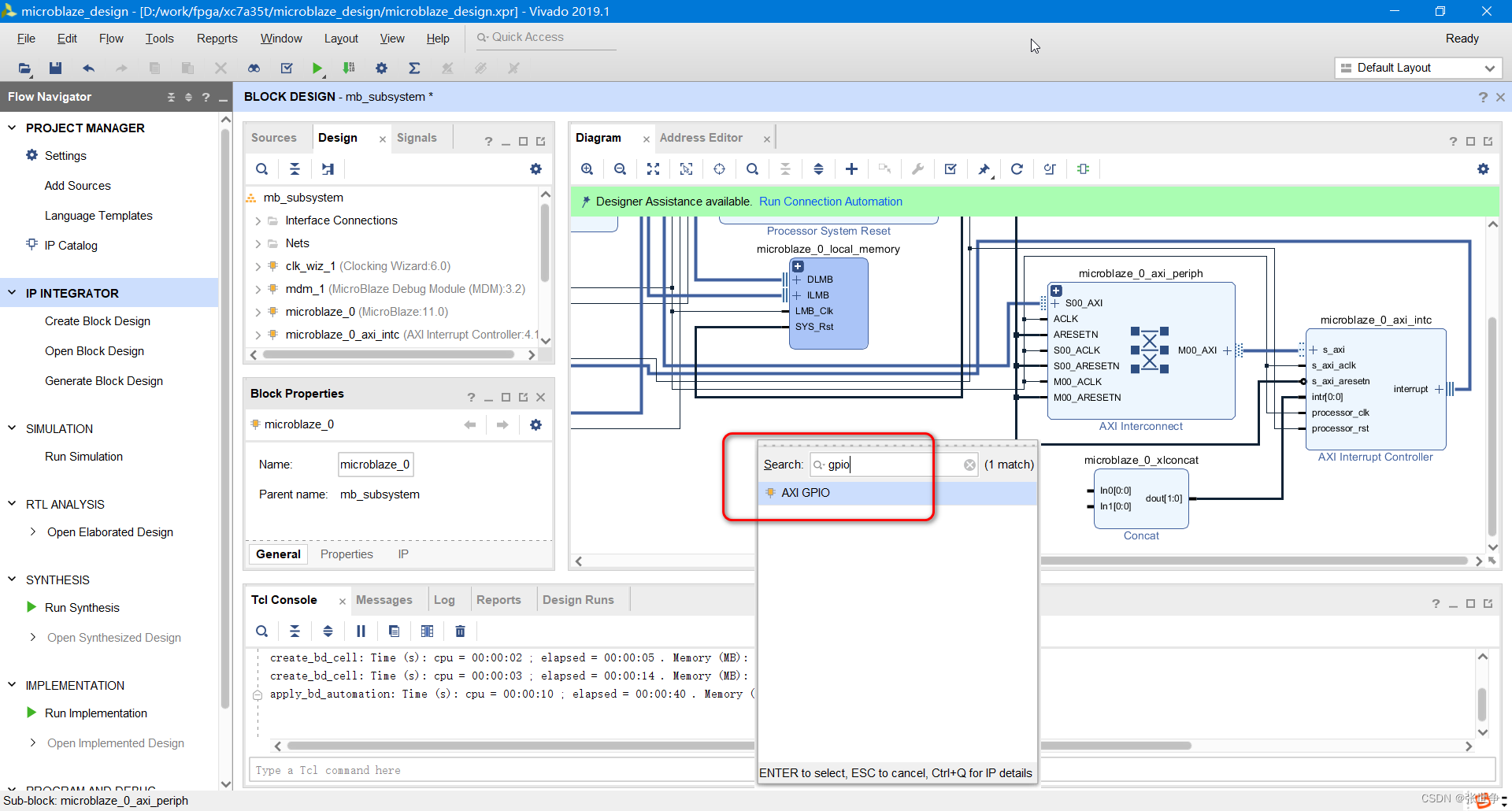Click the Add IP plus icon
Viewport: 1512px width, 811px height.
[x=851, y=168]
